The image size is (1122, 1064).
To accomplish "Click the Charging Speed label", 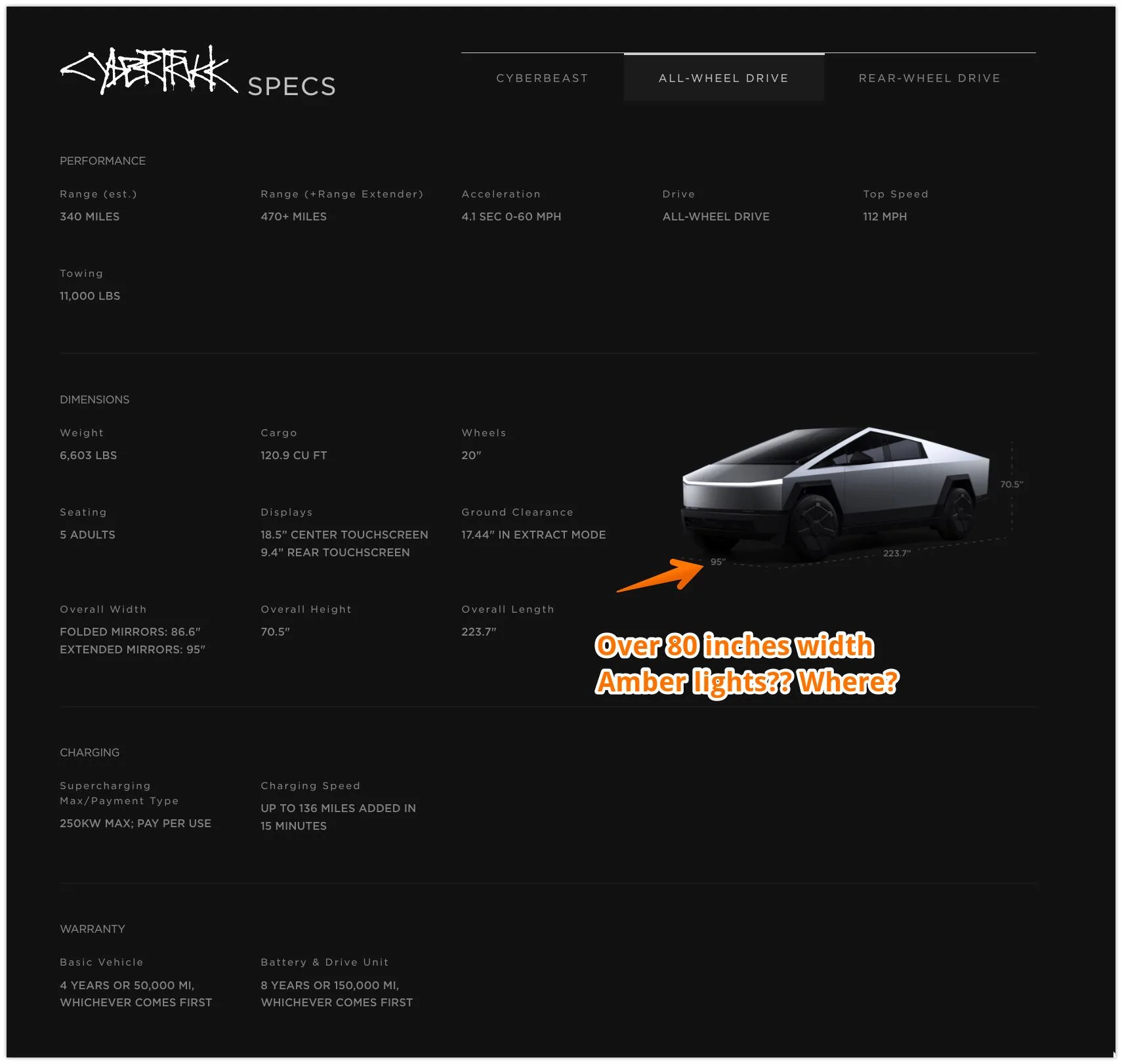I will (x=310, y=786).
